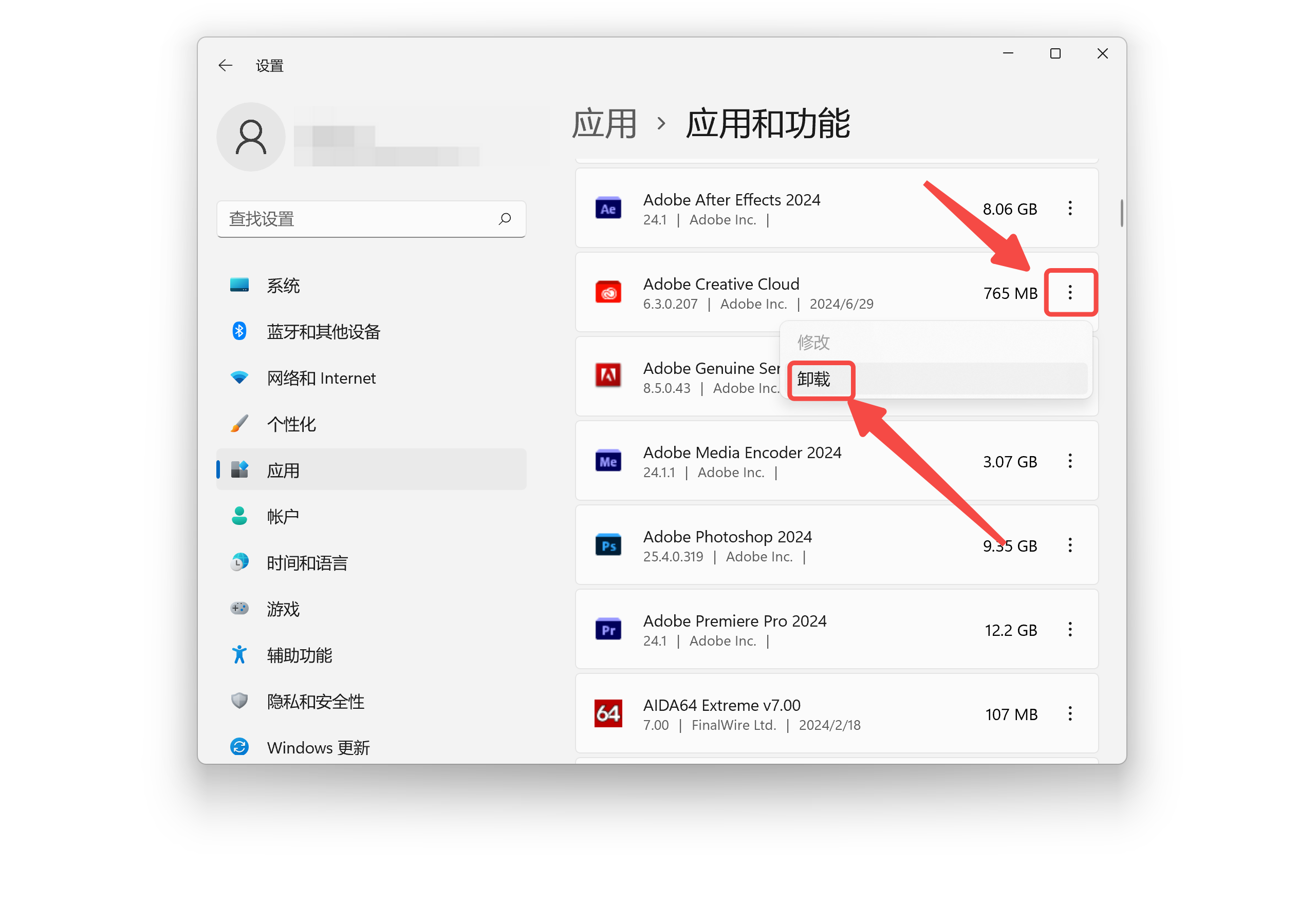Click the AIDA64 Extreme app icon
The width and height of the screenshot is (1316, 905).
(608, 714)
